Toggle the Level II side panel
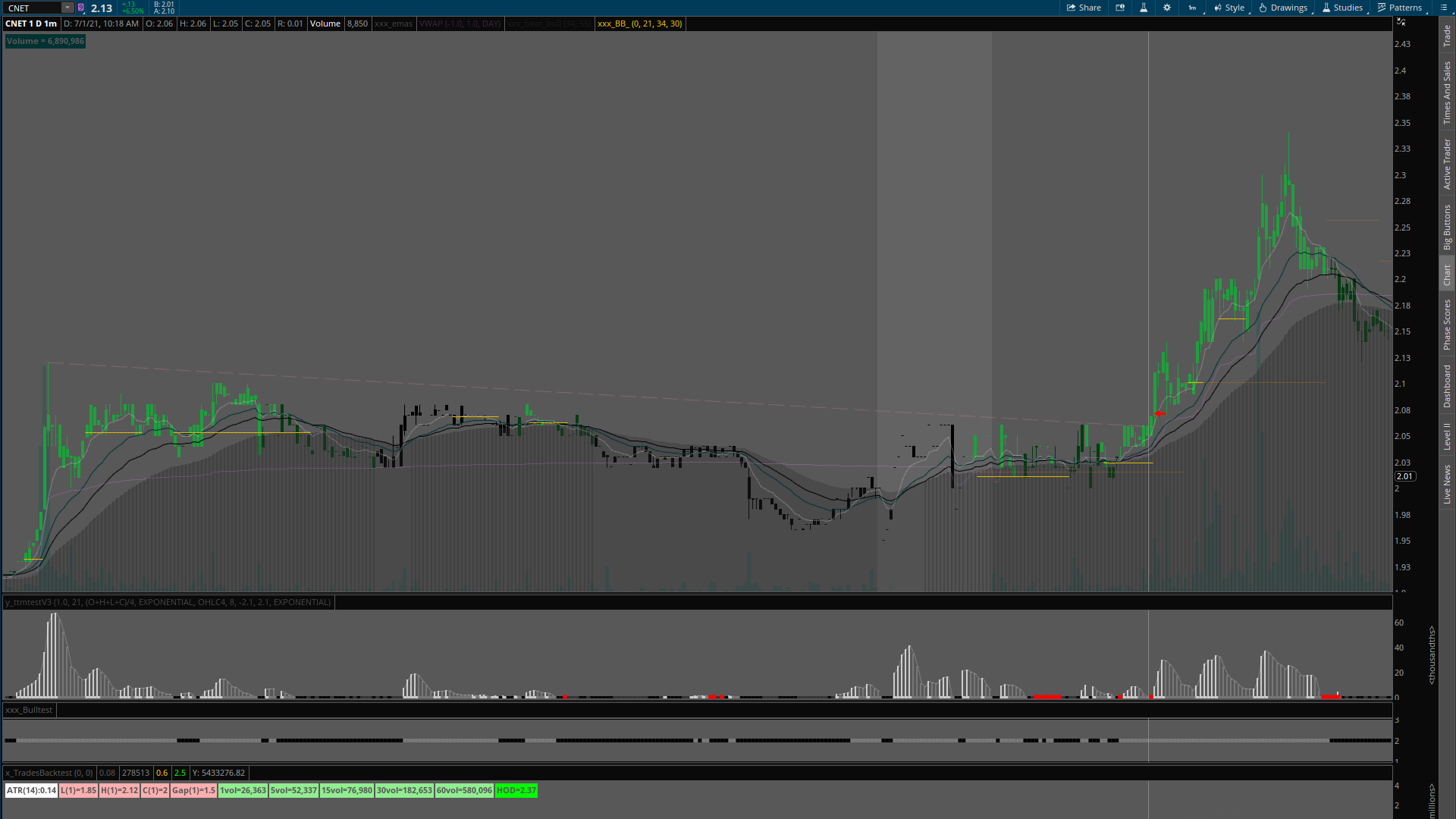The width and height of the screenshot is (1456, 819). [x=1447, y=436]
